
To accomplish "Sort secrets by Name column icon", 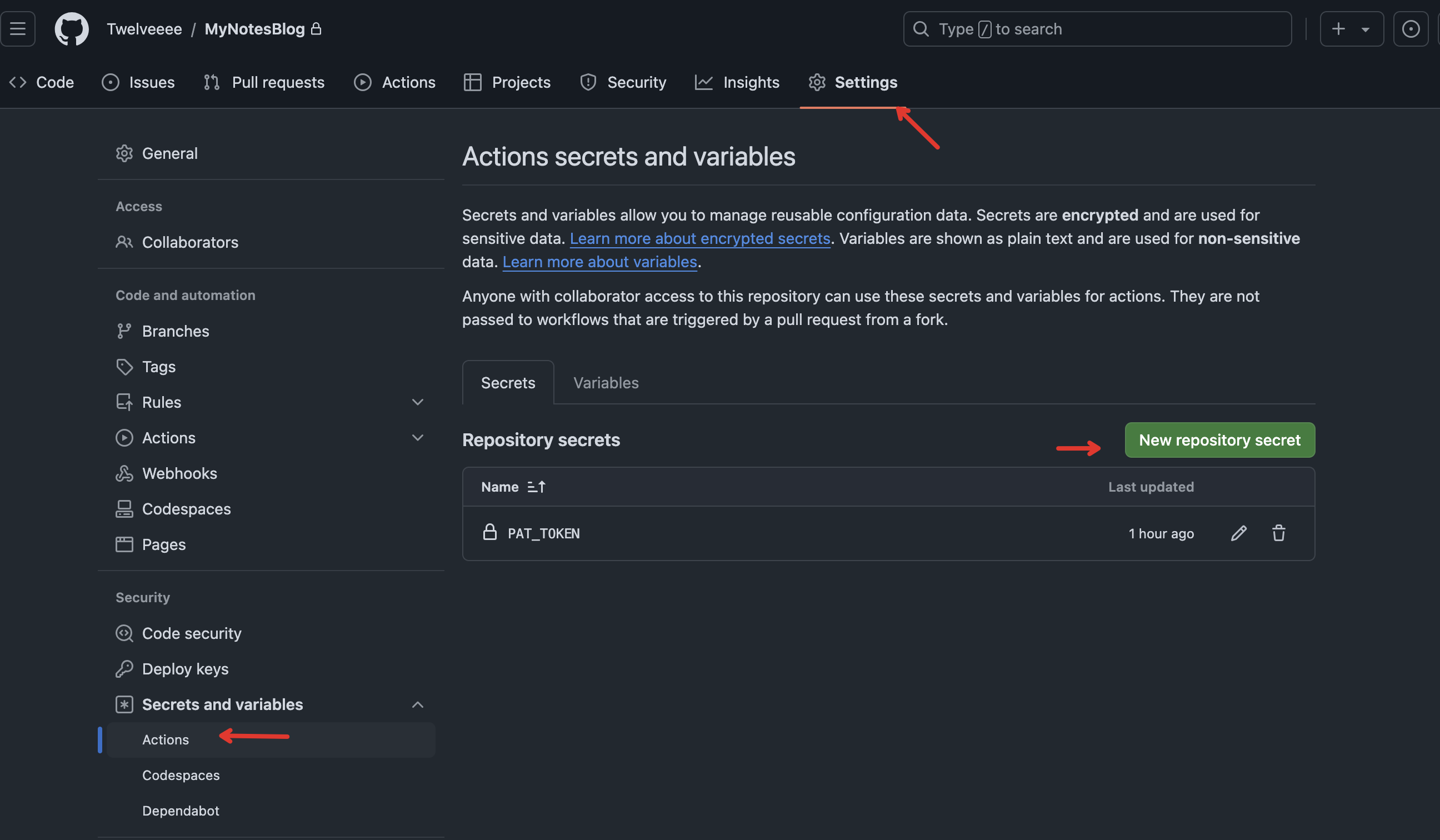I will point(536,487).
